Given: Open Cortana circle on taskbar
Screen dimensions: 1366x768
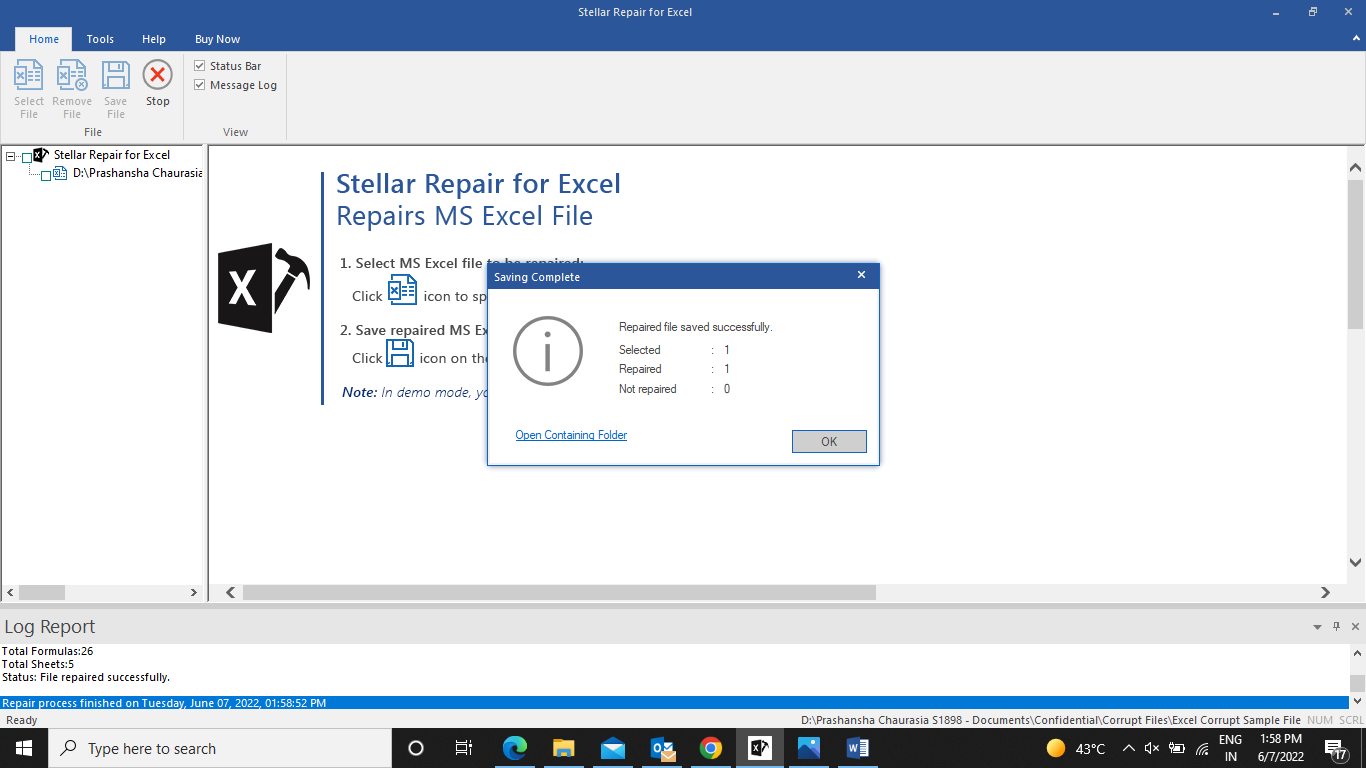Looking at the screenshot, I should pyautogui.click(x=416, y=748).
